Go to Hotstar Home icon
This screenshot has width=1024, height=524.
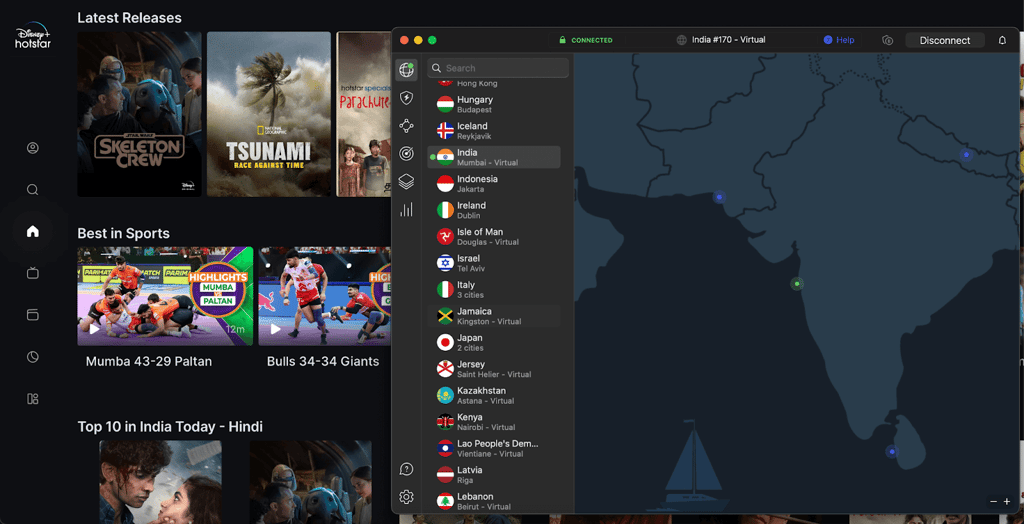pyautogui.click(x=33, y=231)
